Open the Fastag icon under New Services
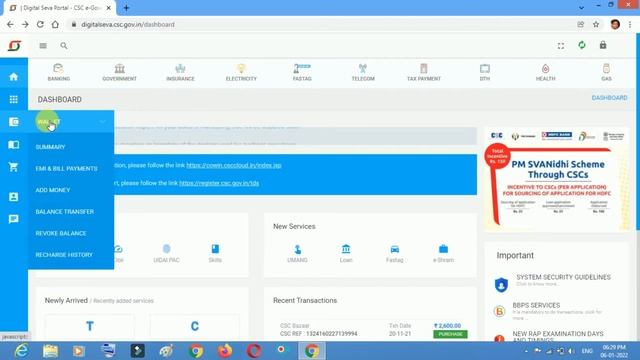This screenshot has height=360, width=640. 394,253
